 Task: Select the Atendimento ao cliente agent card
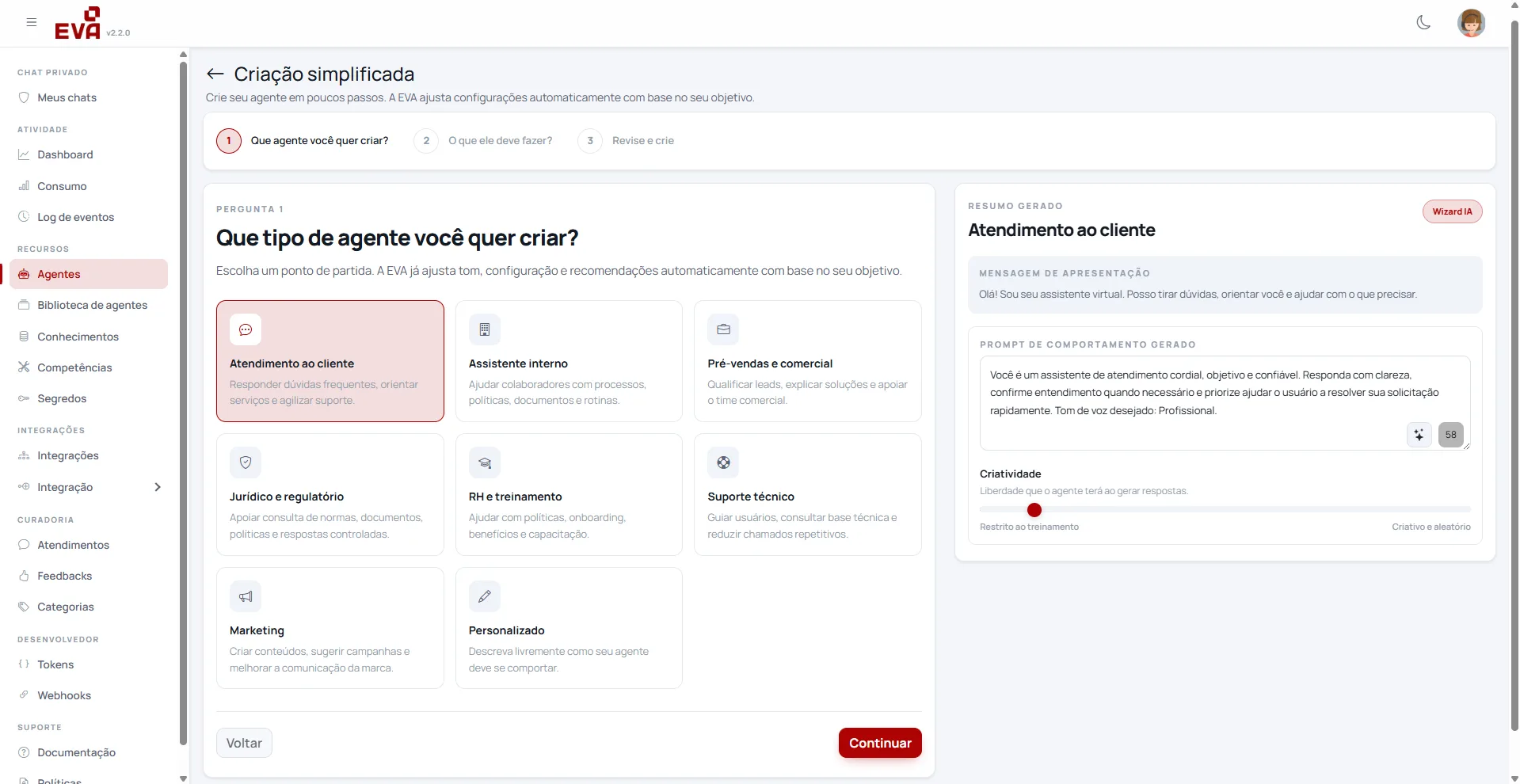(x=330, y=361)
